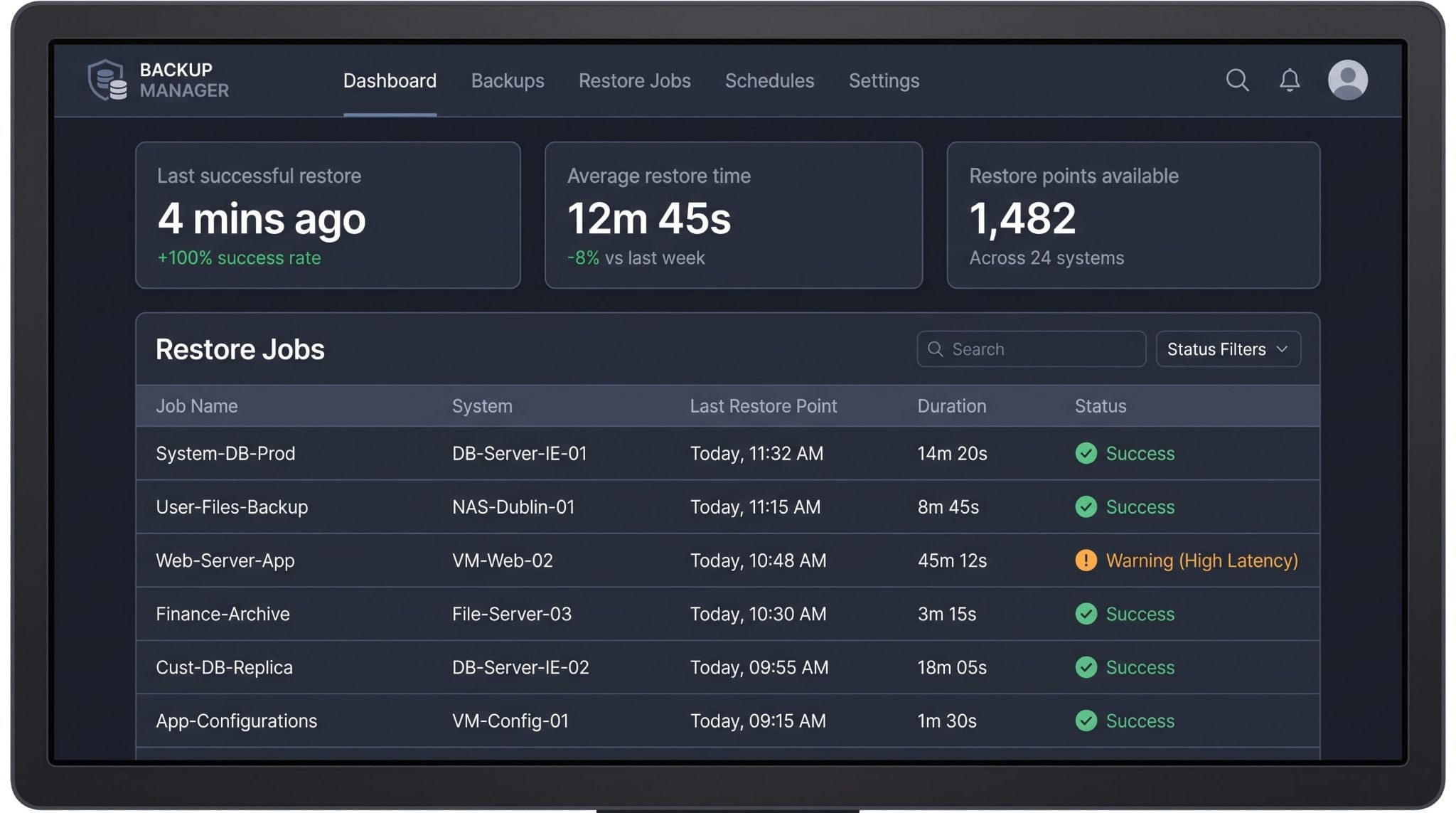This screenshot has width=1456, height=813.
Task: Sort by the Job Name column header
Action: 197,406
